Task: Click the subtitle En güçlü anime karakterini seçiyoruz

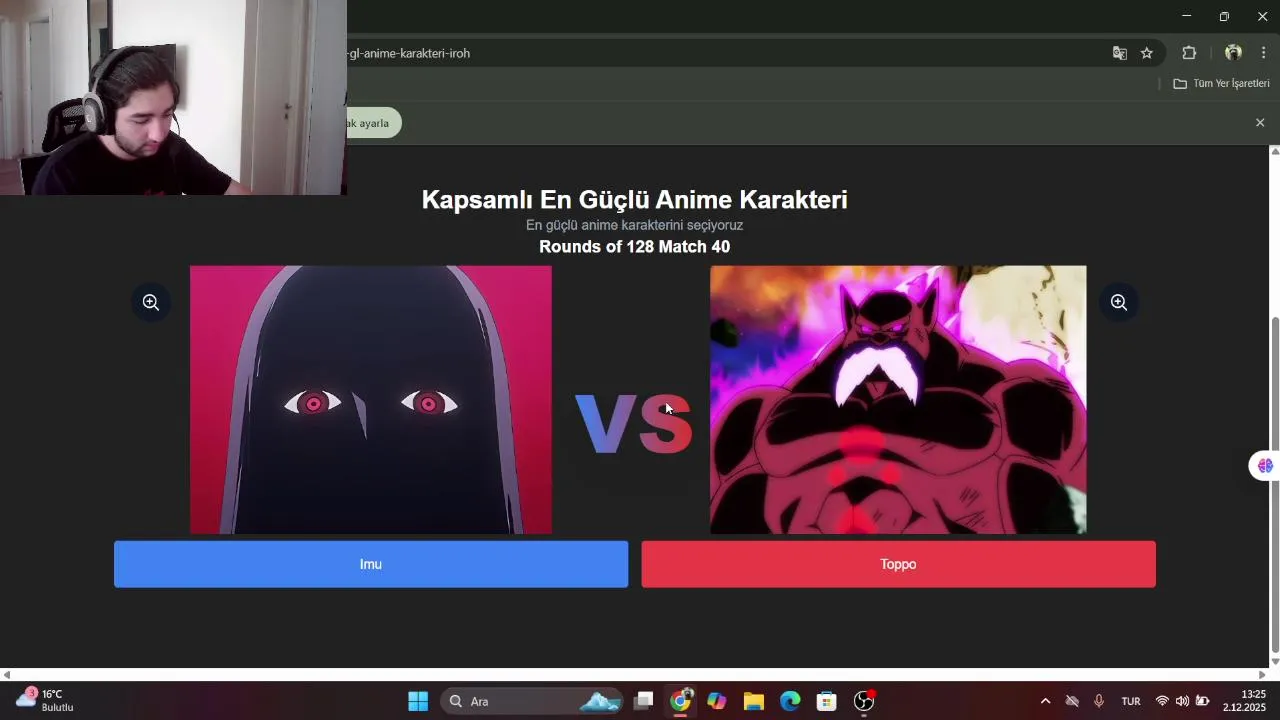Action: [x=634, y=225]
